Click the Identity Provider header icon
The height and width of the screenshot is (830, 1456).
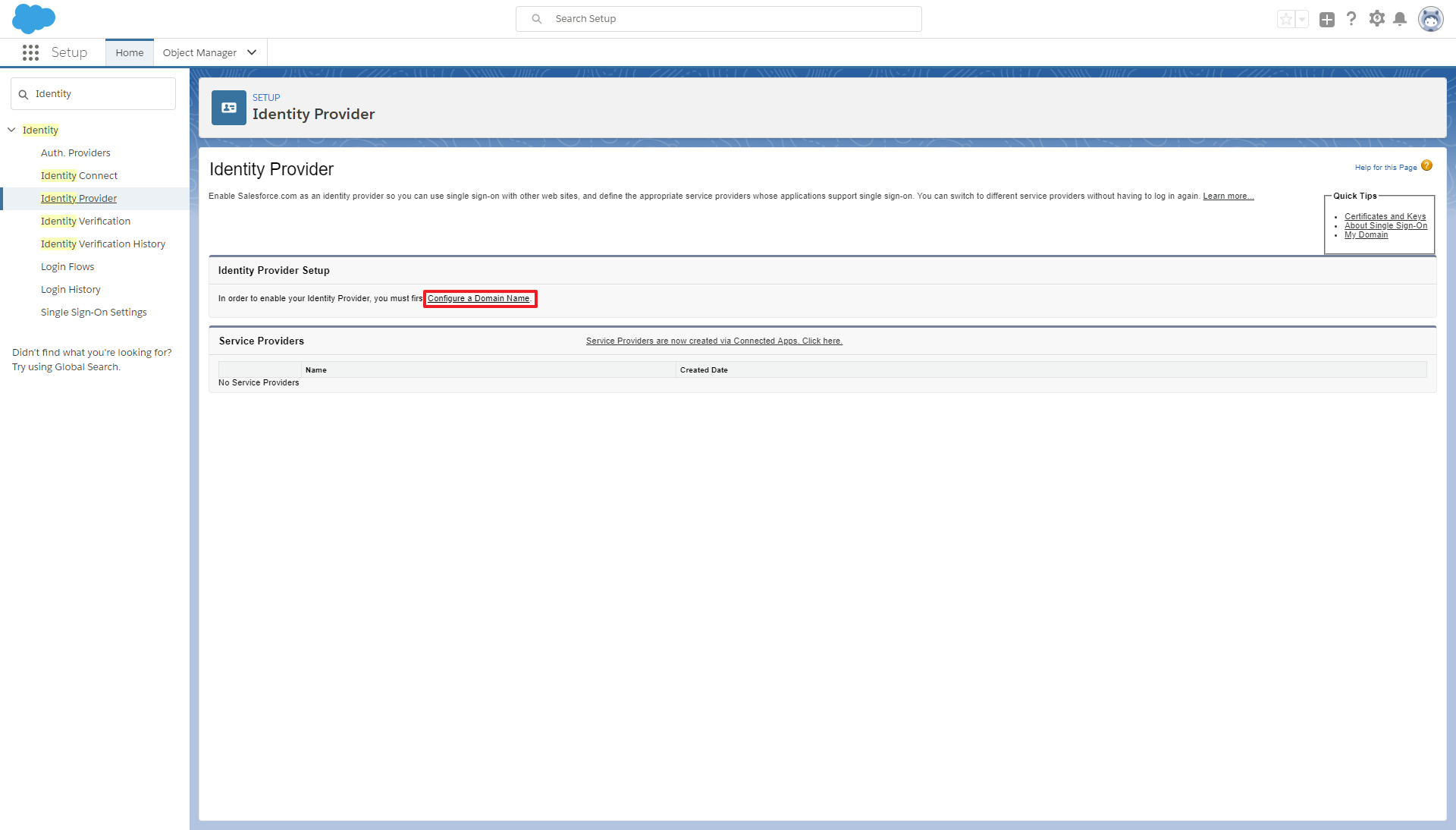point(228,108)
